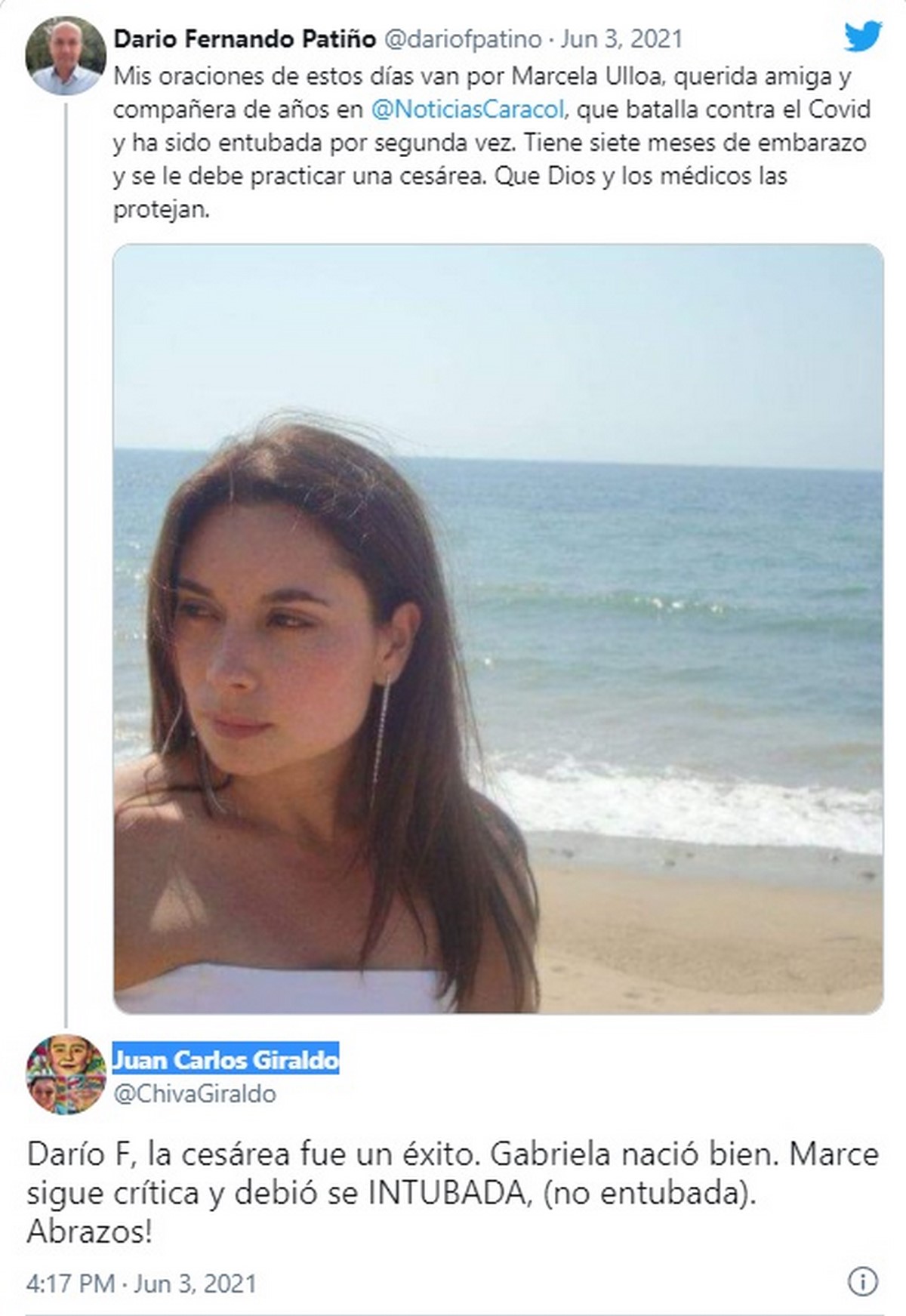Click the word Abrazos! in the reply
The width and height of the screenshot is (906, 1316).
click(x=89, y=1232)
